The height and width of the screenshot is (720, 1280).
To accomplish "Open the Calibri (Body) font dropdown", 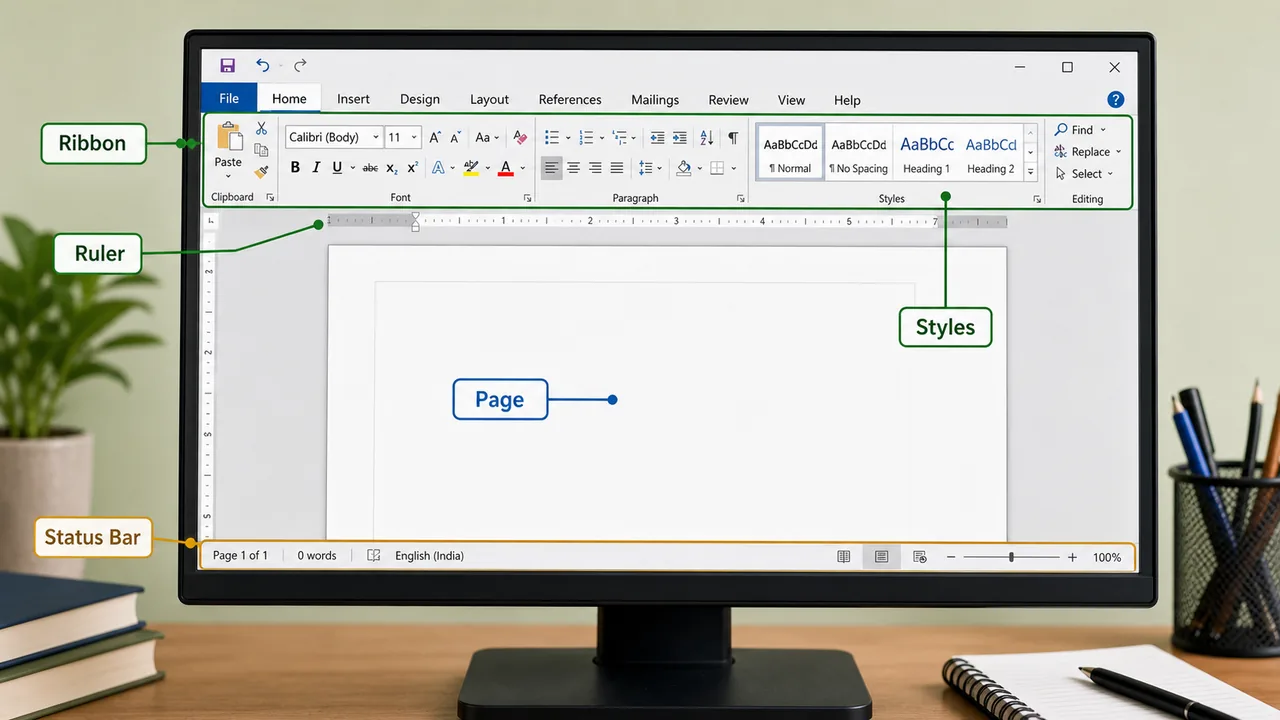I will 376,138.
